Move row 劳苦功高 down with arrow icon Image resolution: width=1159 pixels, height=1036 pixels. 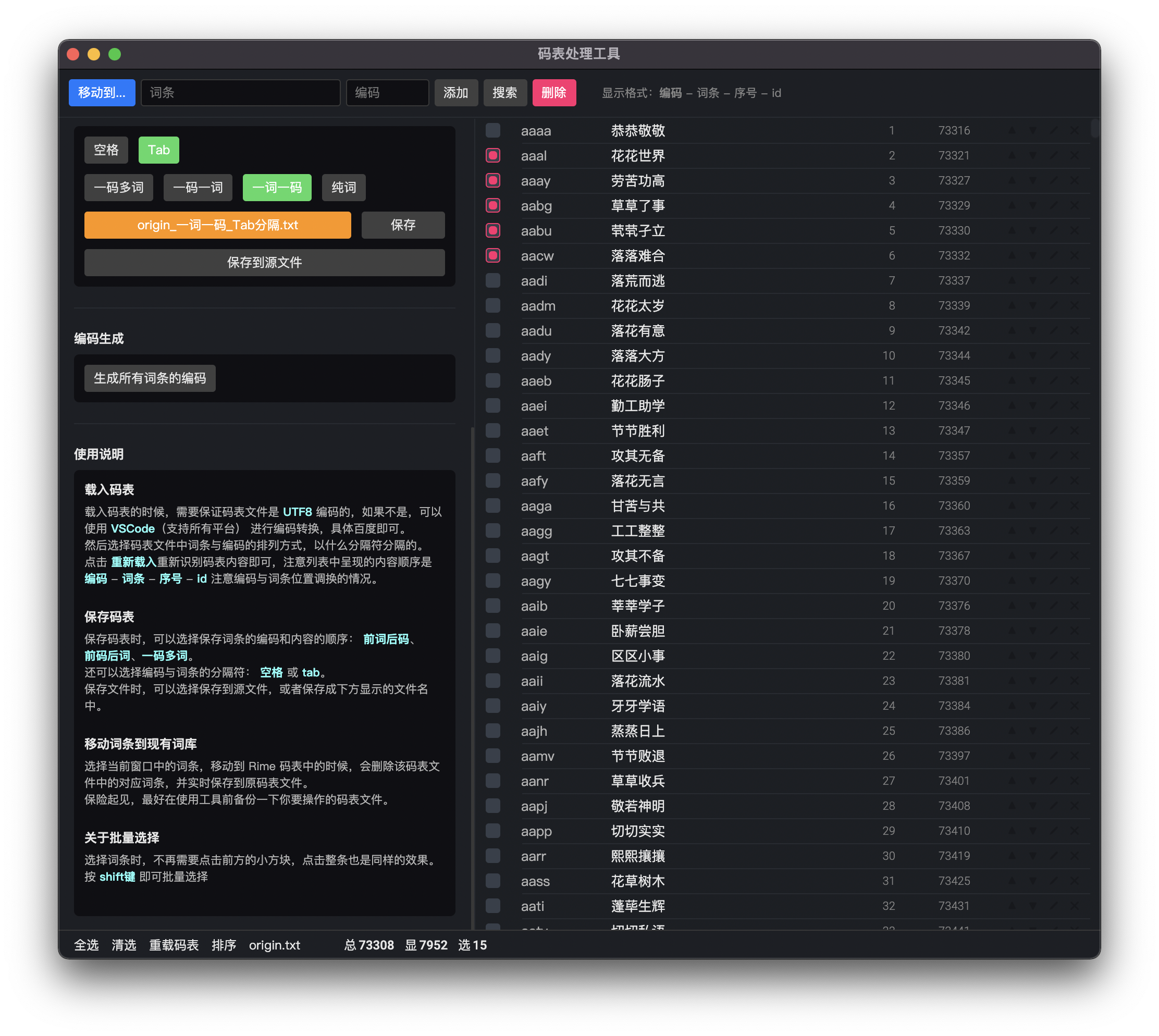[x=1033, y=180]
